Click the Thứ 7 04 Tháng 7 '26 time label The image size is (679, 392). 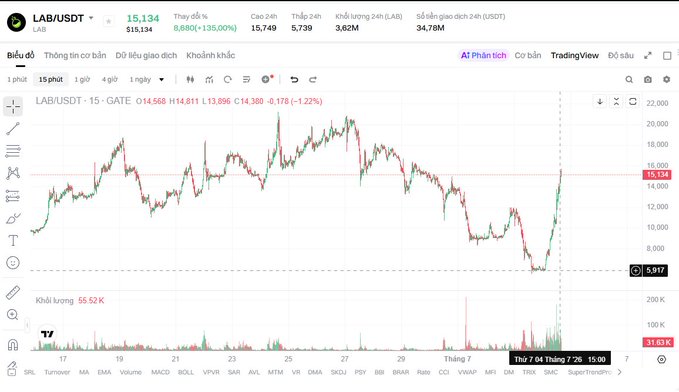[559, 359]
